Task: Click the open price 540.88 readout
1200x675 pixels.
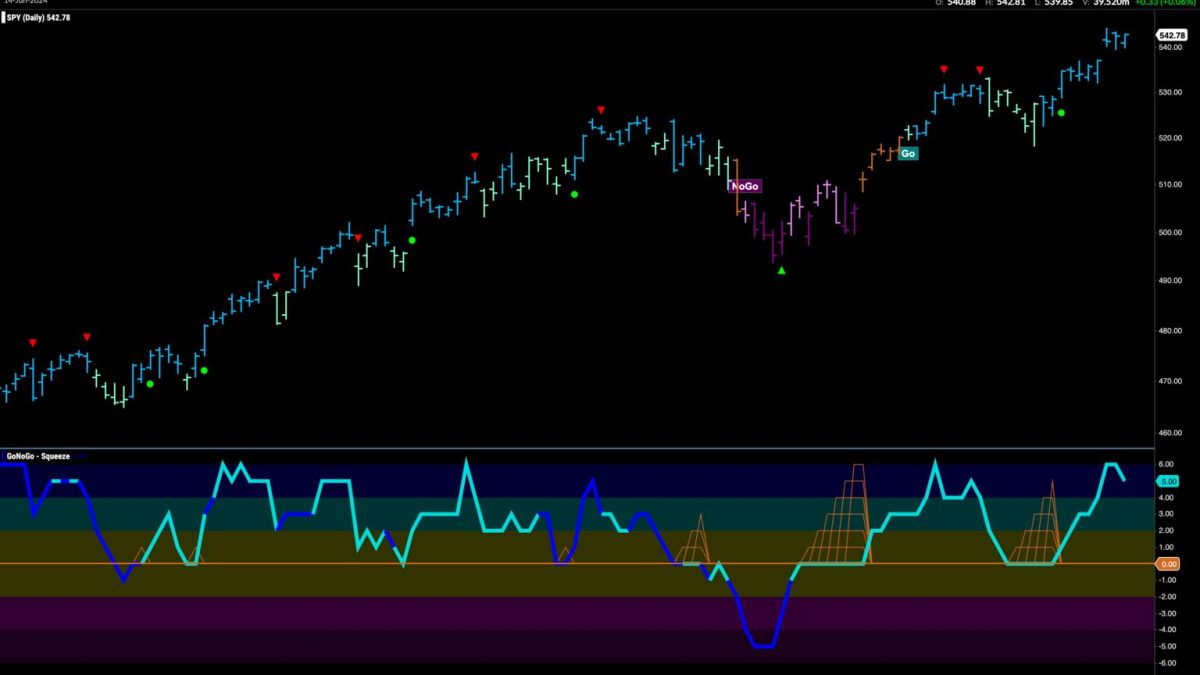Action: 961,3
